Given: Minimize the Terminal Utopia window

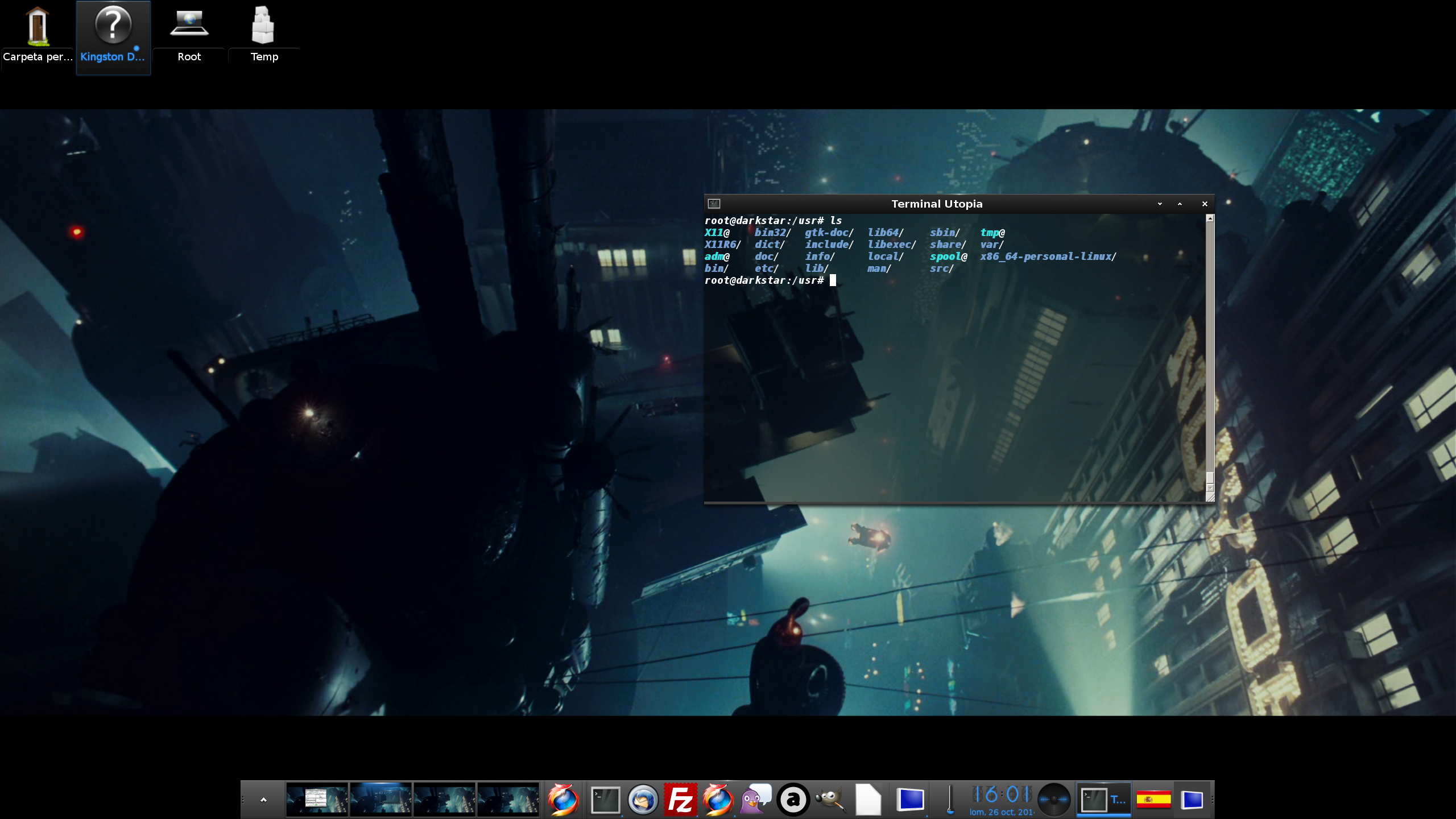Looking at the screenshot, I should coord(1160,204).
